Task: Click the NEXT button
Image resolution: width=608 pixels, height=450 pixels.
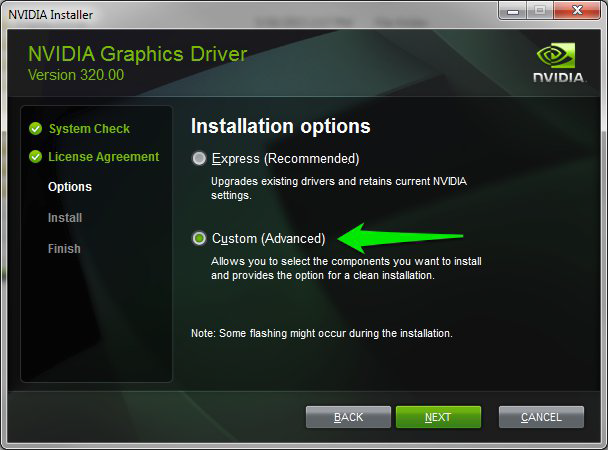Action: click(438, 417)
